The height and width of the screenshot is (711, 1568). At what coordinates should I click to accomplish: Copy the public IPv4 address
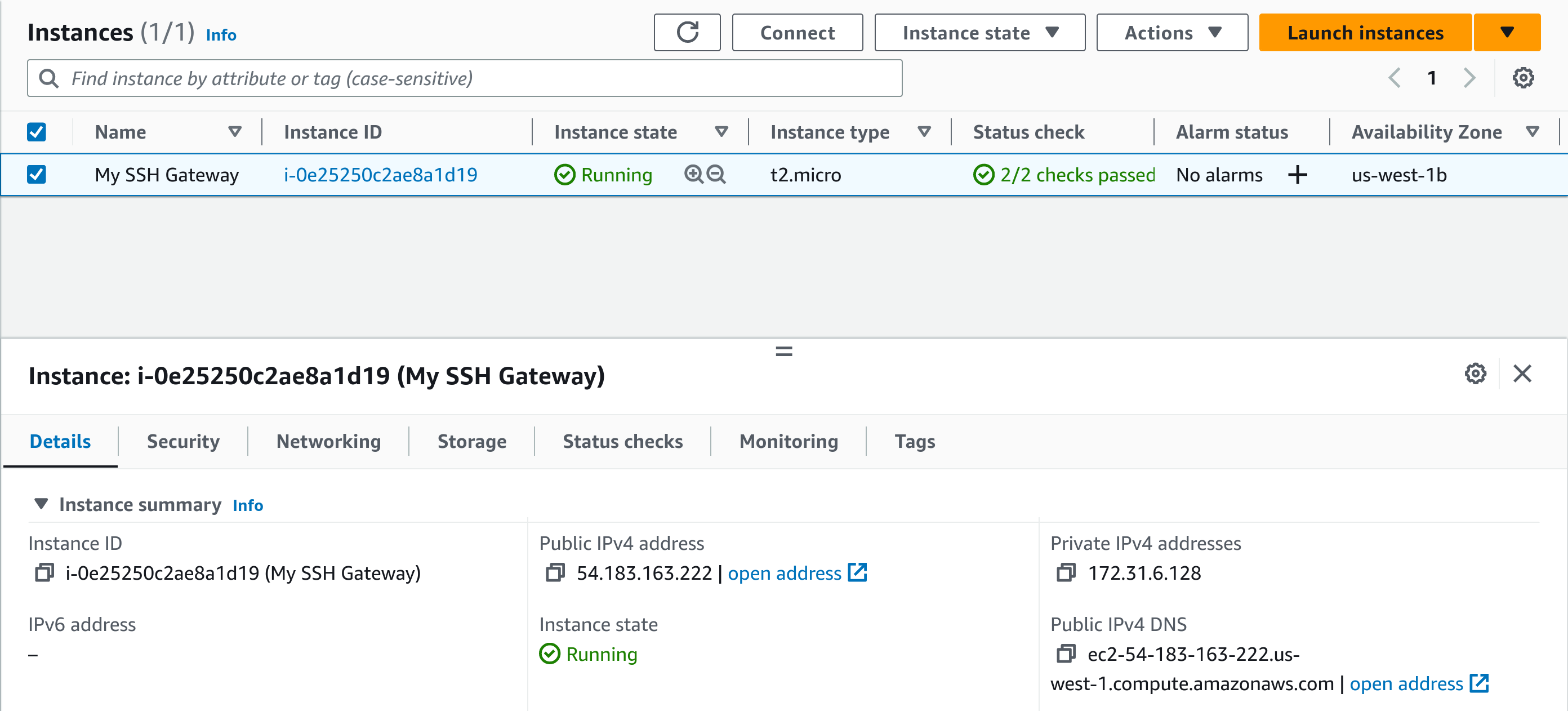555,573
